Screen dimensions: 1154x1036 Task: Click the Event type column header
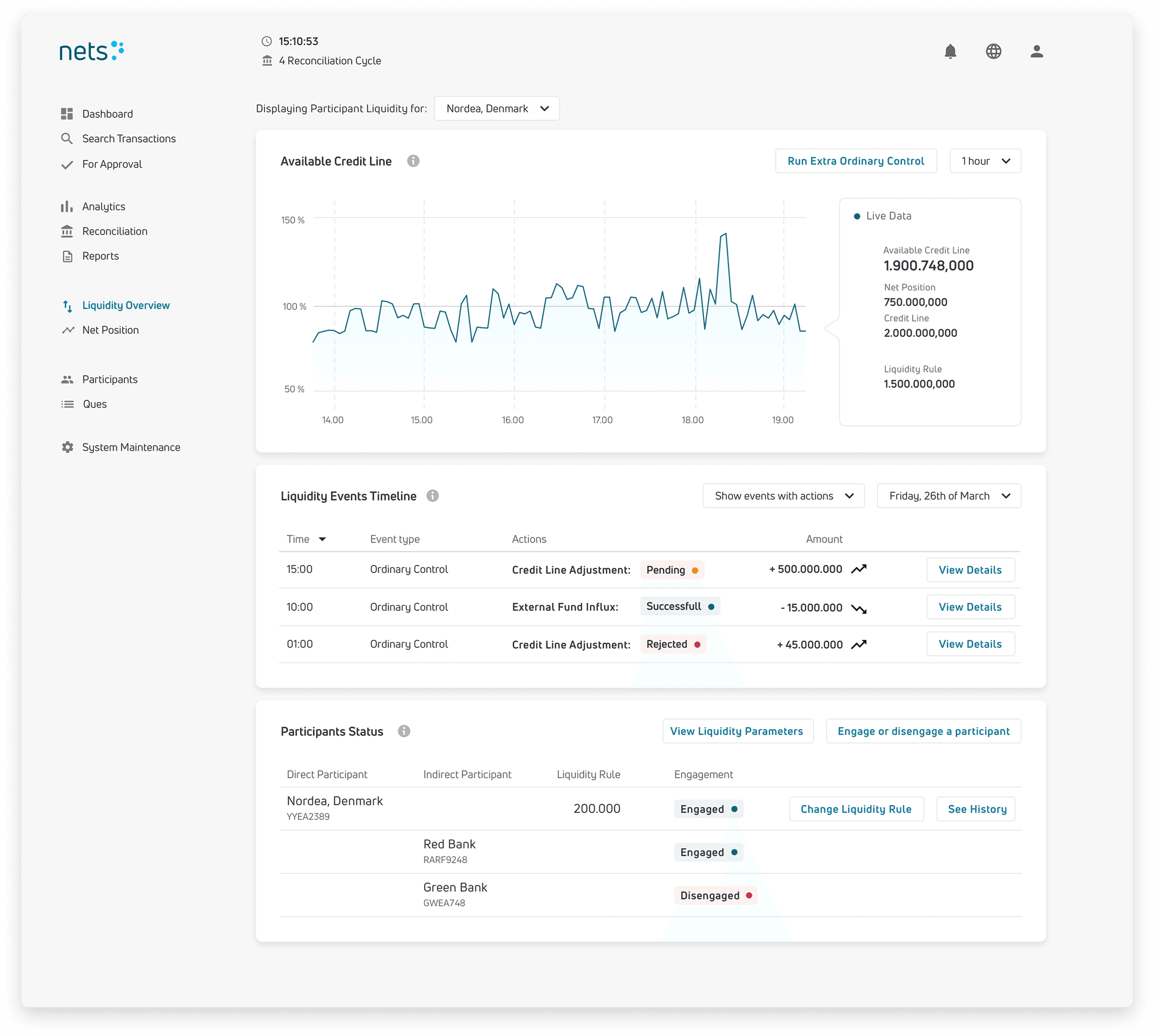[395, 539]
